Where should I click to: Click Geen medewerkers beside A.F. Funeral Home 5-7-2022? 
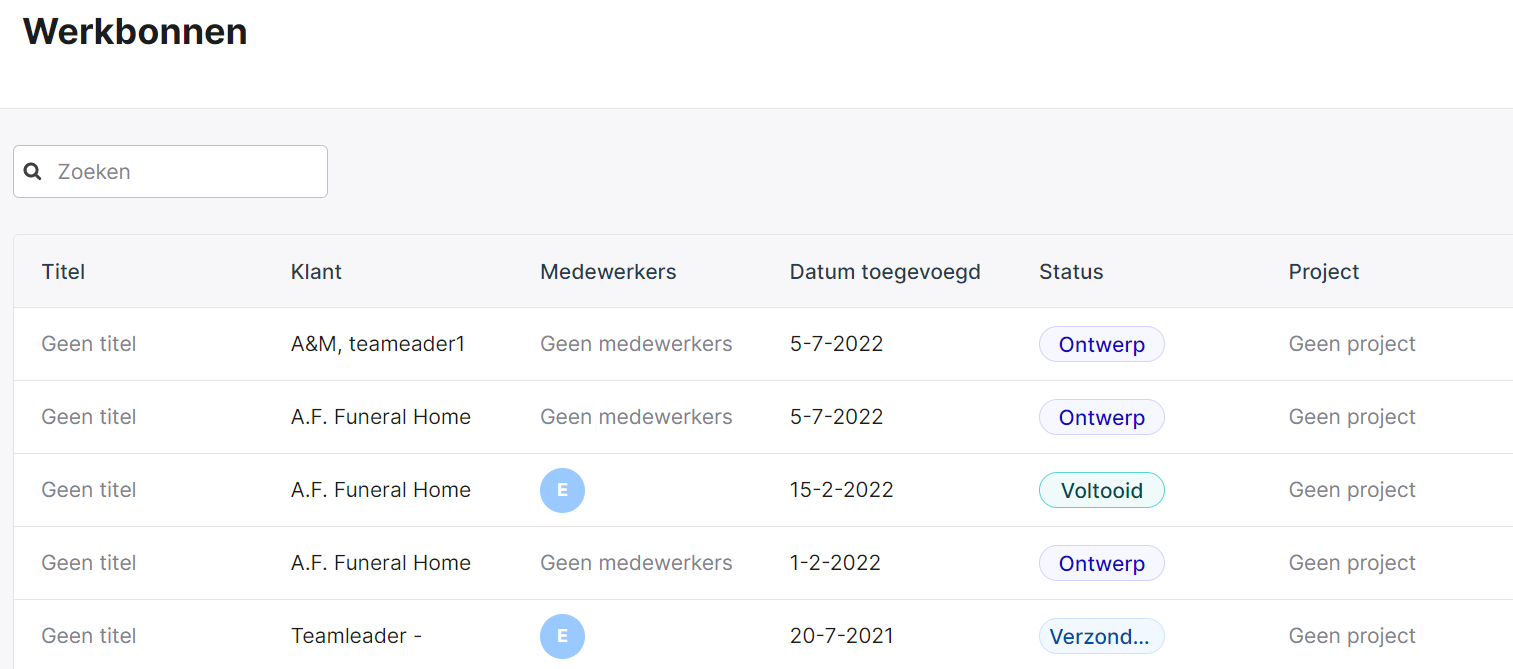636,417
